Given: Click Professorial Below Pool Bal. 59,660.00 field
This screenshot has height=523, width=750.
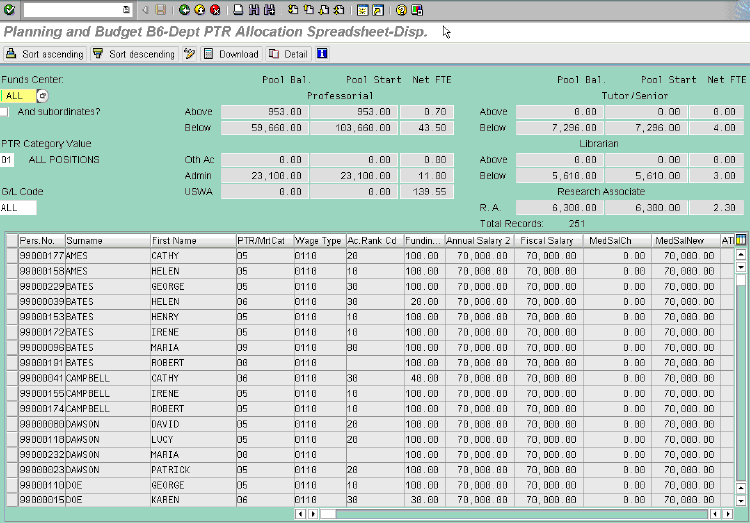Looking at the screenshot, I should point(265,128).
